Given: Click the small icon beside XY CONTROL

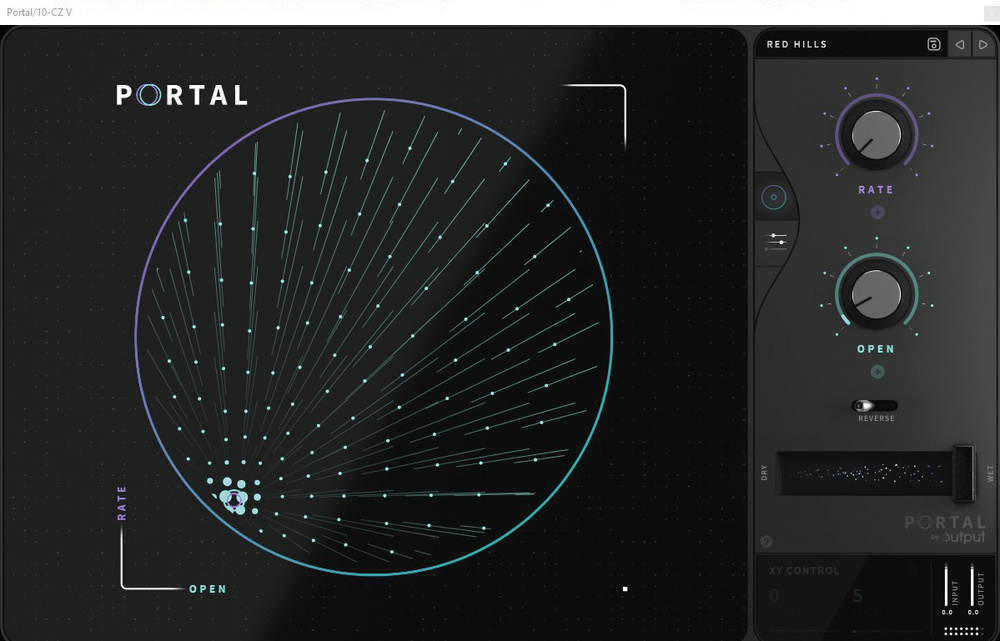Looking at the screenshot, I should click(x=911, y=570).
